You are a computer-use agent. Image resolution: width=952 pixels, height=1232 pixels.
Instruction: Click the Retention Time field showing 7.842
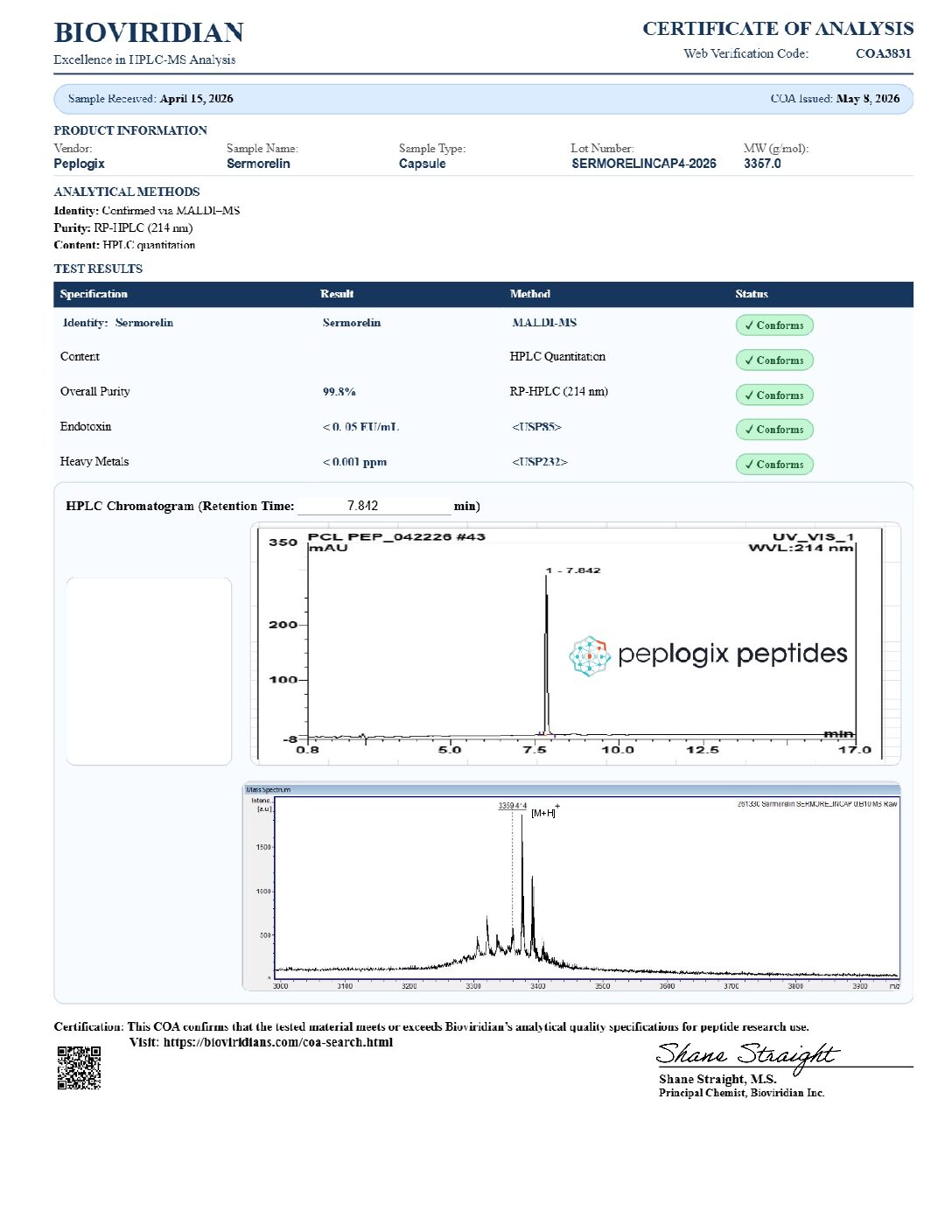tap(374, 506)
